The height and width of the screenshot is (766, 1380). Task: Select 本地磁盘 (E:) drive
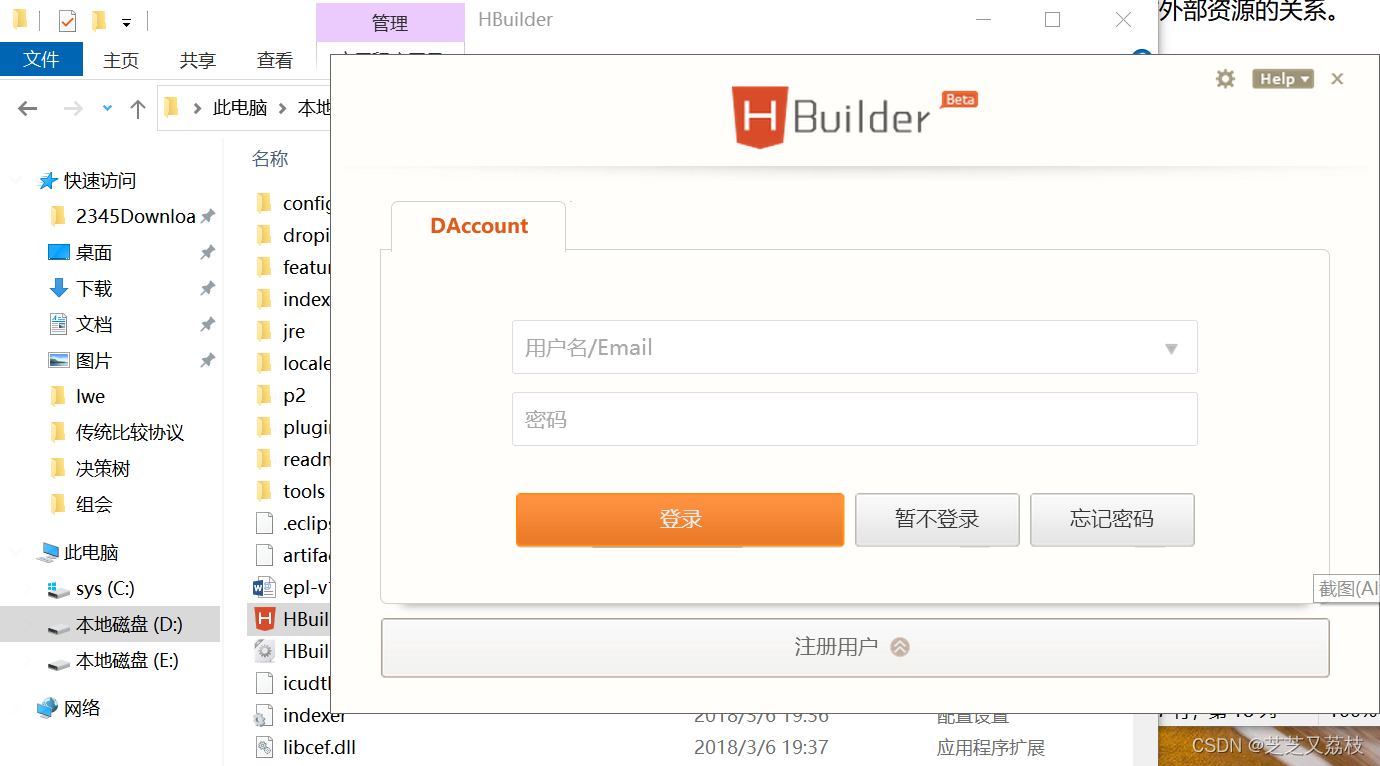pos(128,661)
